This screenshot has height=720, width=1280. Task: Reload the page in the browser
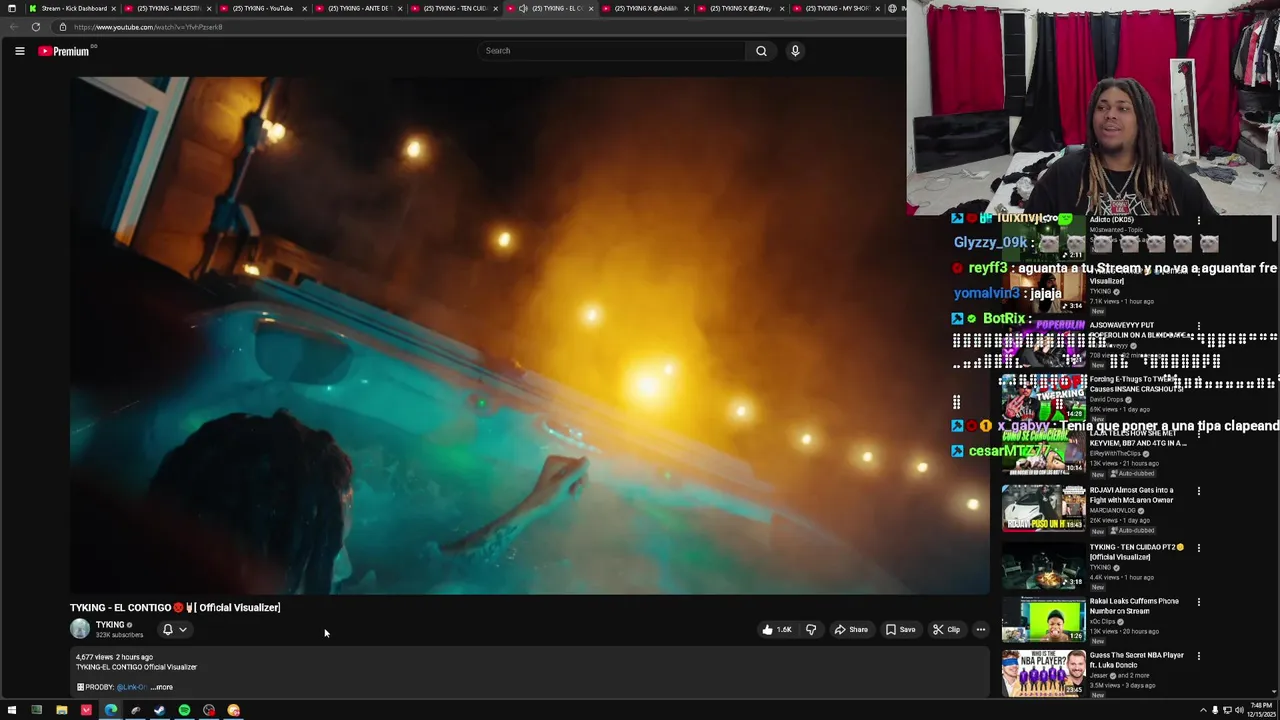(x=36, y=27)
